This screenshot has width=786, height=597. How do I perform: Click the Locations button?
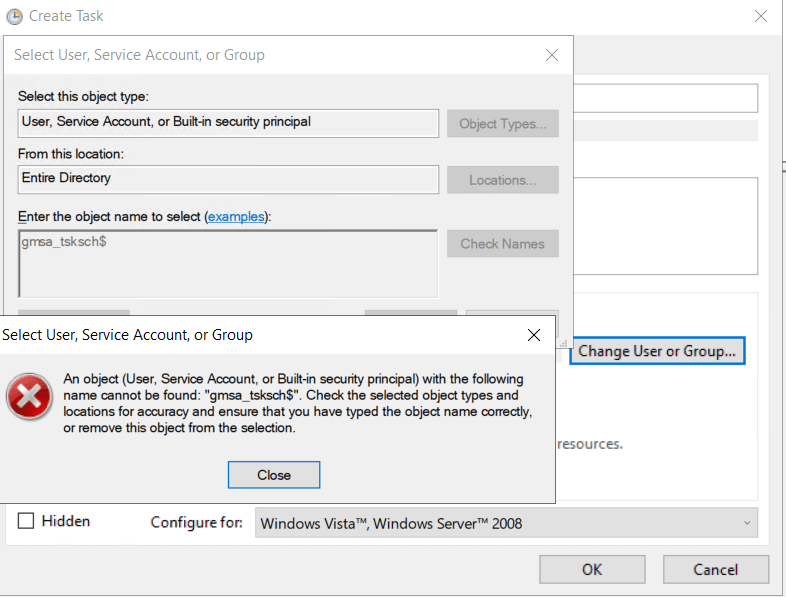(x=502, y=180)
